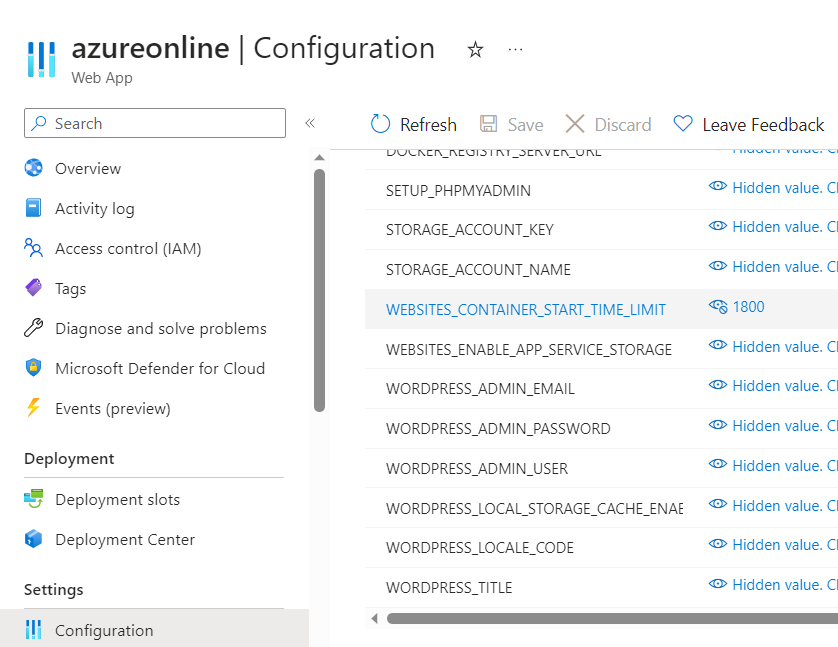This screenshot has width=838, height=647.
Task: Click the Discard label
Action: tap(623, 124)
